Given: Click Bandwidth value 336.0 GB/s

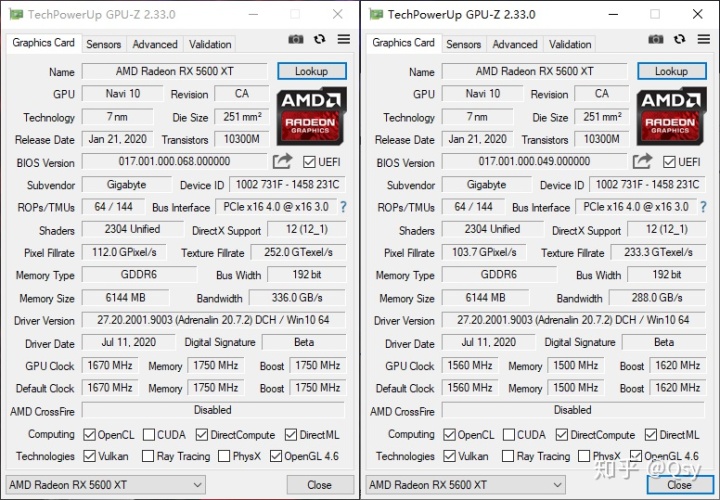Looking at the screenshot, I should [x=297, y=298].
